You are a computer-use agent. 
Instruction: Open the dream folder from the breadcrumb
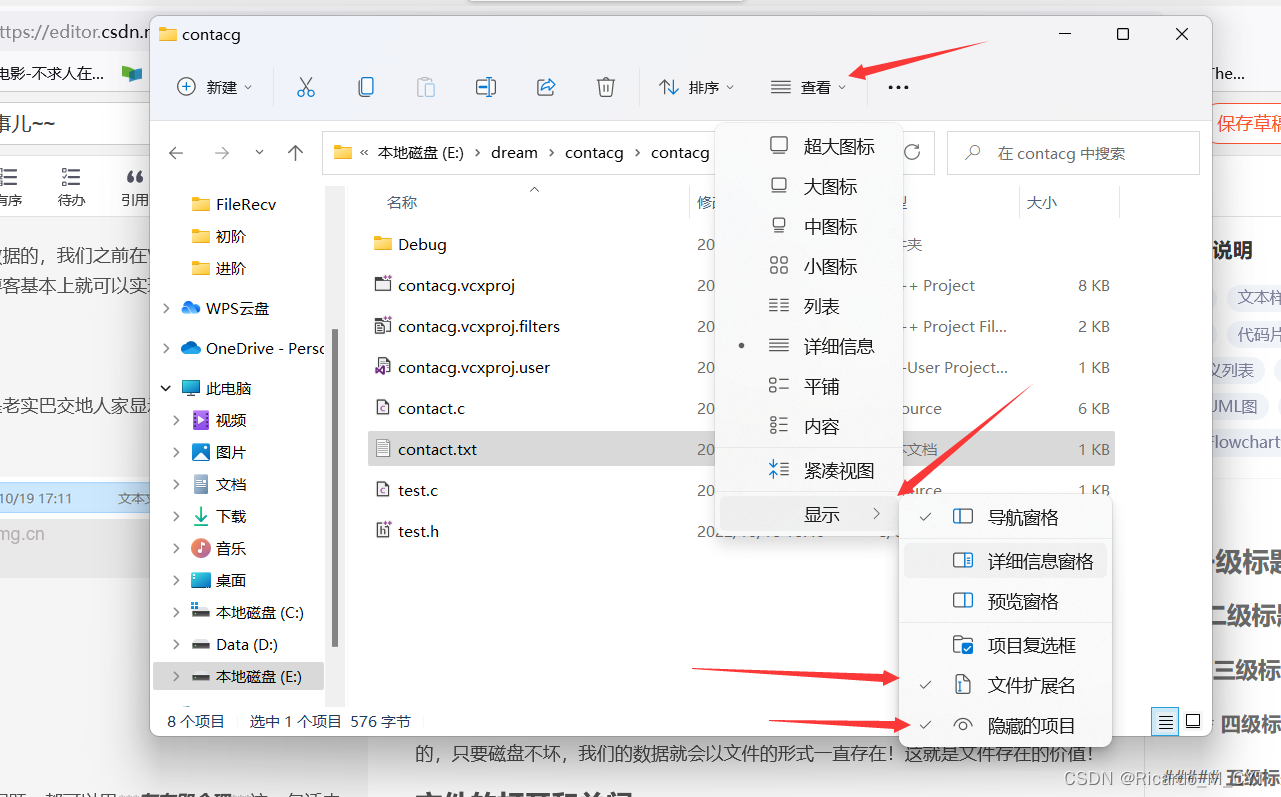[514, 152]
